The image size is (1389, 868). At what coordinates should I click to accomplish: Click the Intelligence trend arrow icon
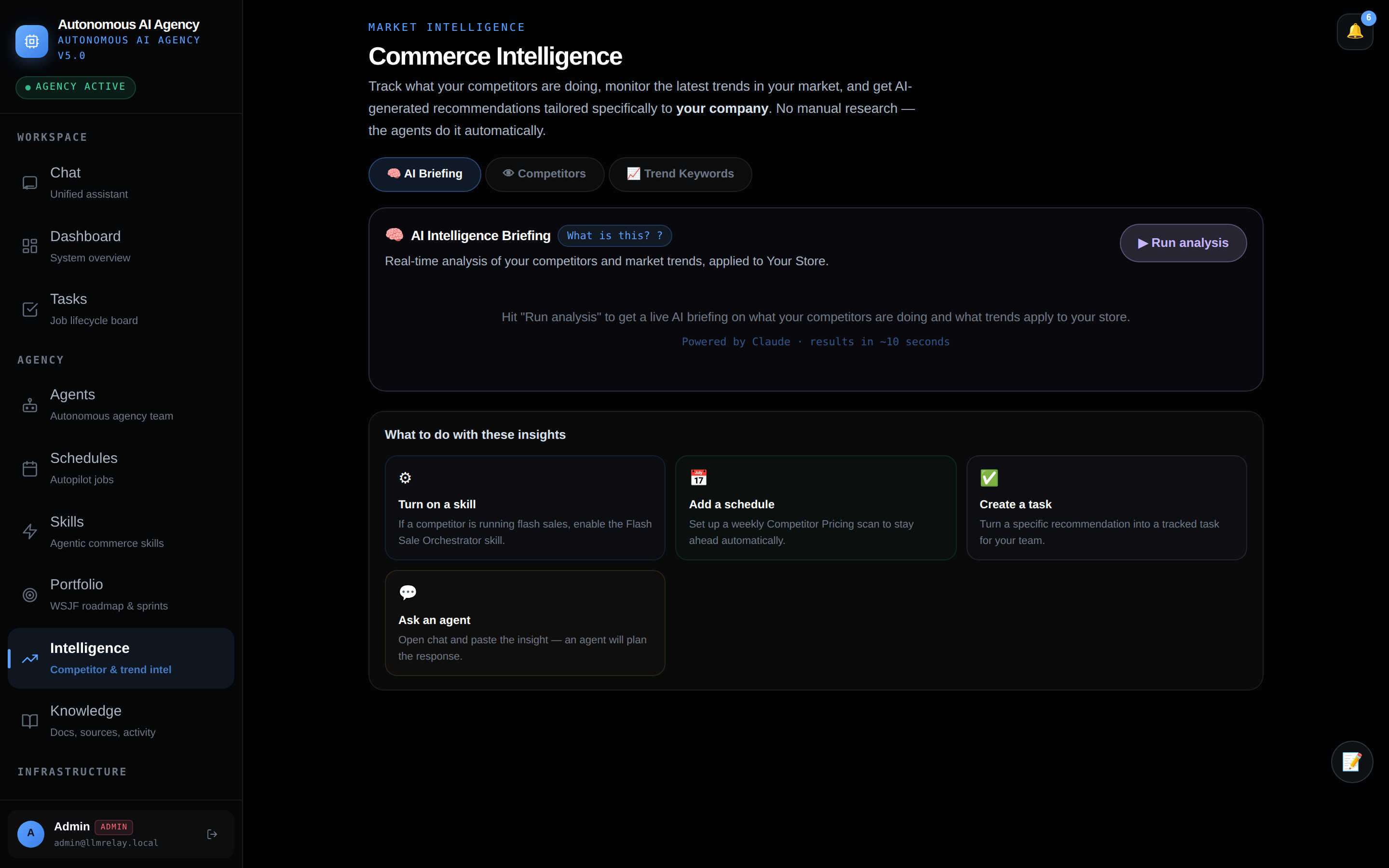coord(30,658)
